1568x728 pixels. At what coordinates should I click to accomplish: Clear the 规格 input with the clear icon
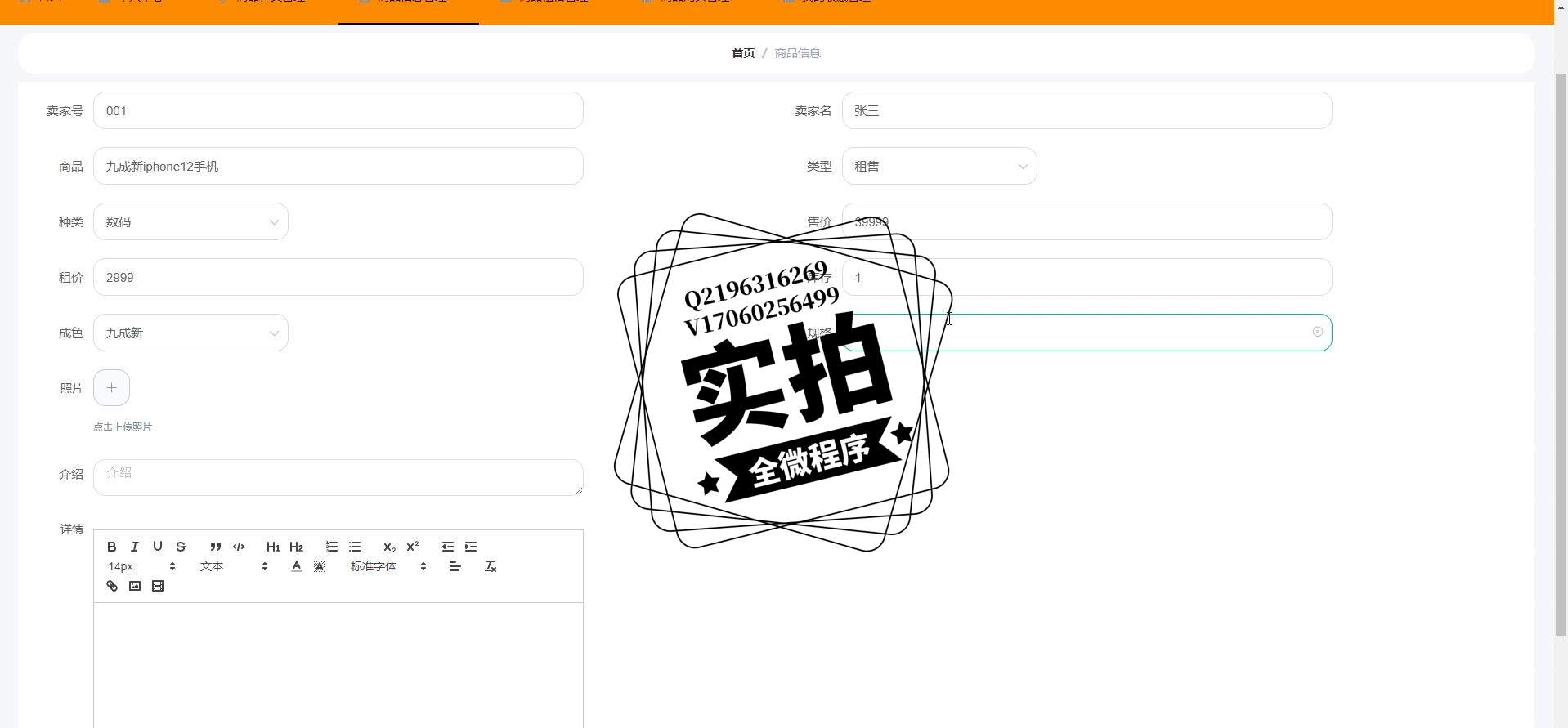[x=1317, y=332]
